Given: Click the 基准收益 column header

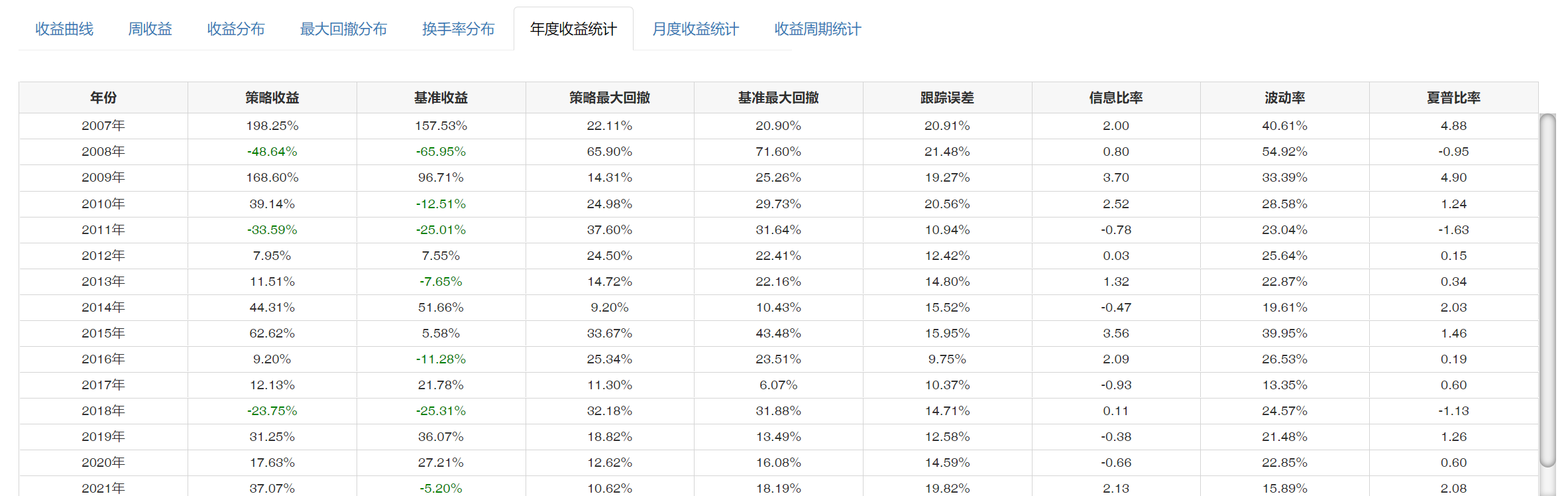Looking at the screenshot, I should click(441, 98).
